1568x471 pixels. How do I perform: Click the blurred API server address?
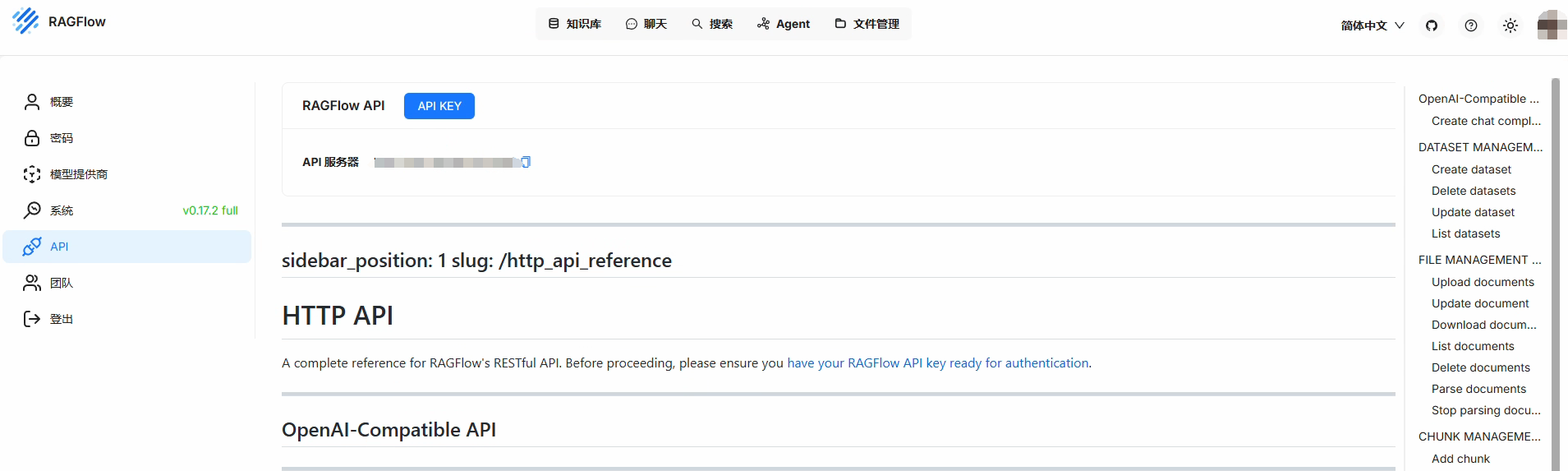[x=447, y=163]
